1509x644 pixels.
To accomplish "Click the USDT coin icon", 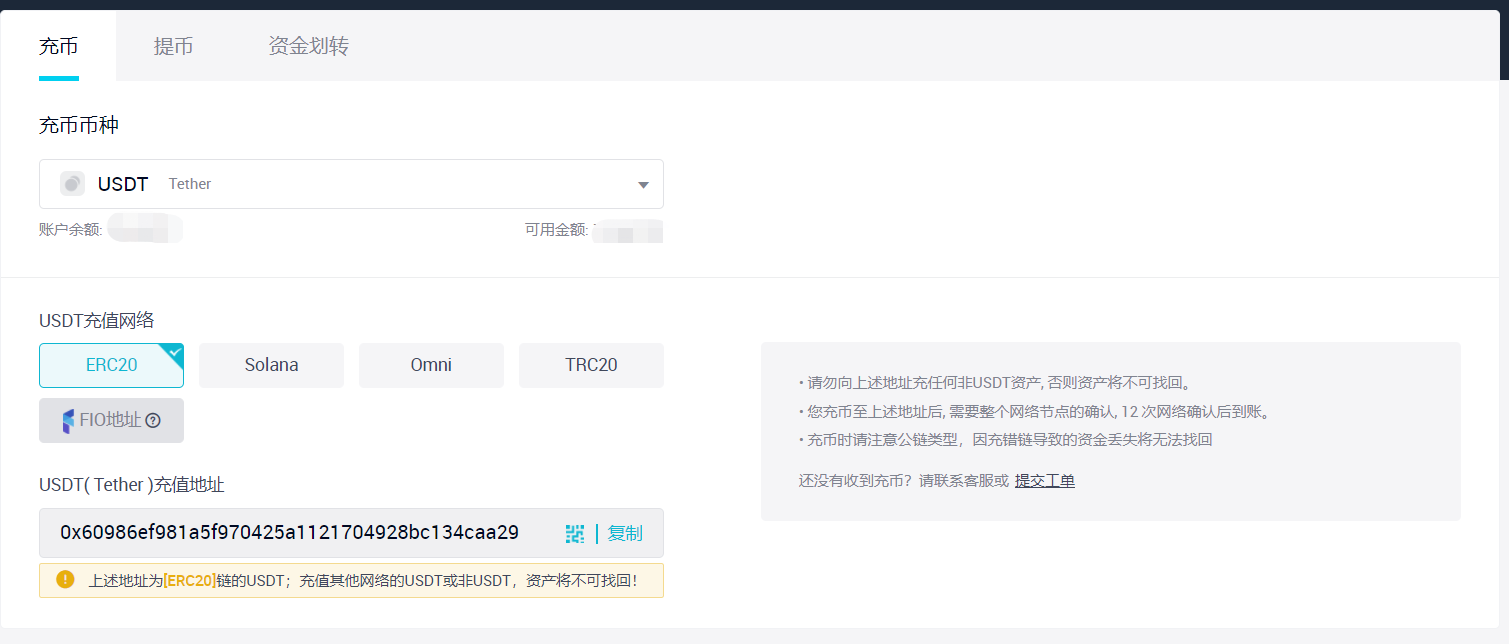I will (72, 184).
